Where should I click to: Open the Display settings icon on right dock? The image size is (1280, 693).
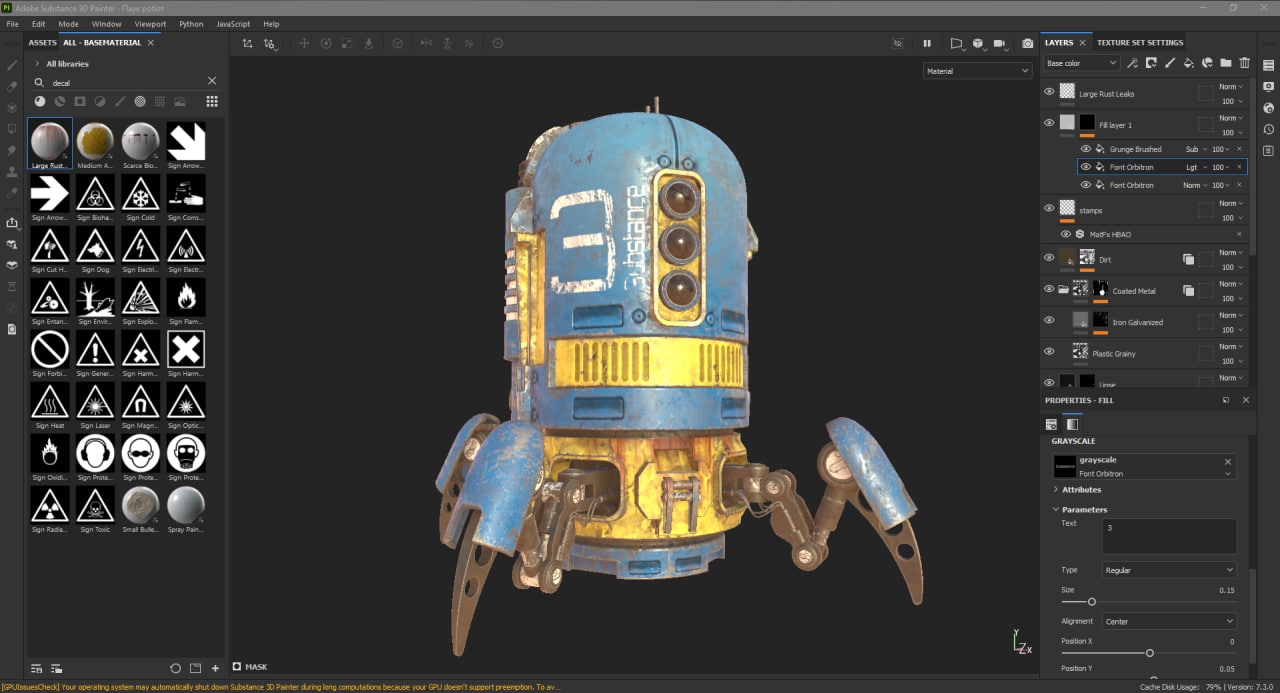[1268, 86]
